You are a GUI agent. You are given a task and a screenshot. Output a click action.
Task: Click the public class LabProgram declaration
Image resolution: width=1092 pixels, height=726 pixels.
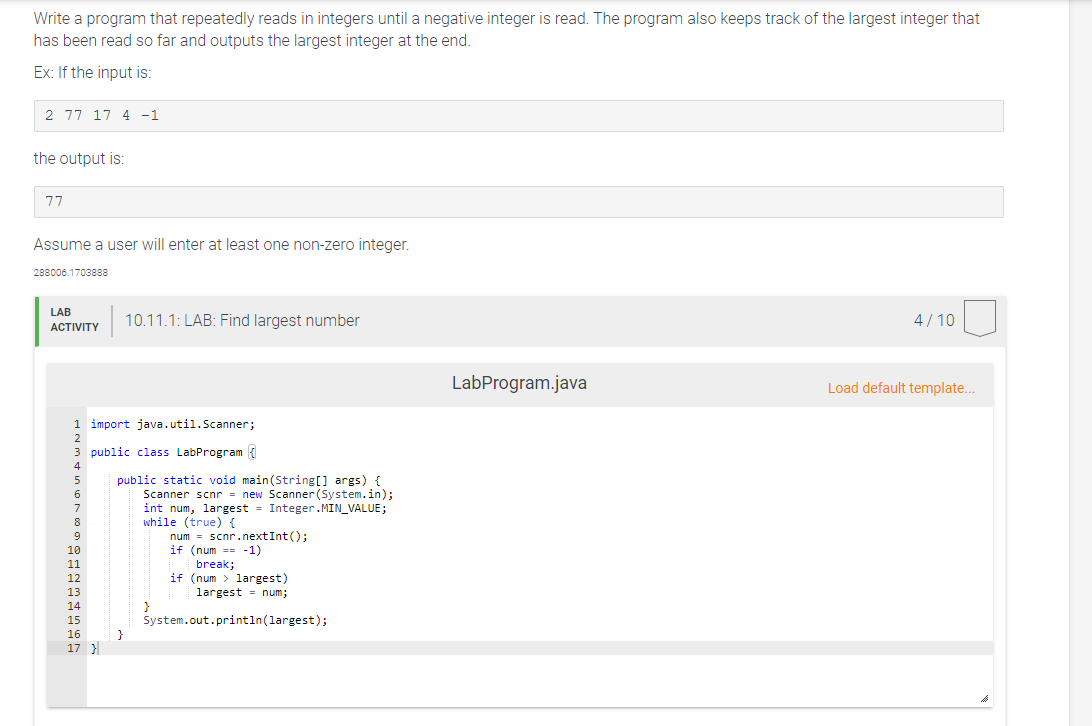pos(168,451)
